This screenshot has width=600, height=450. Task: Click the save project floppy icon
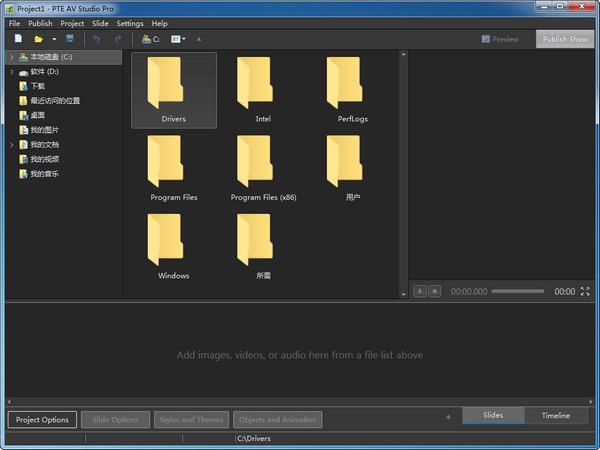pyautogui.click(x=69, y=39)
